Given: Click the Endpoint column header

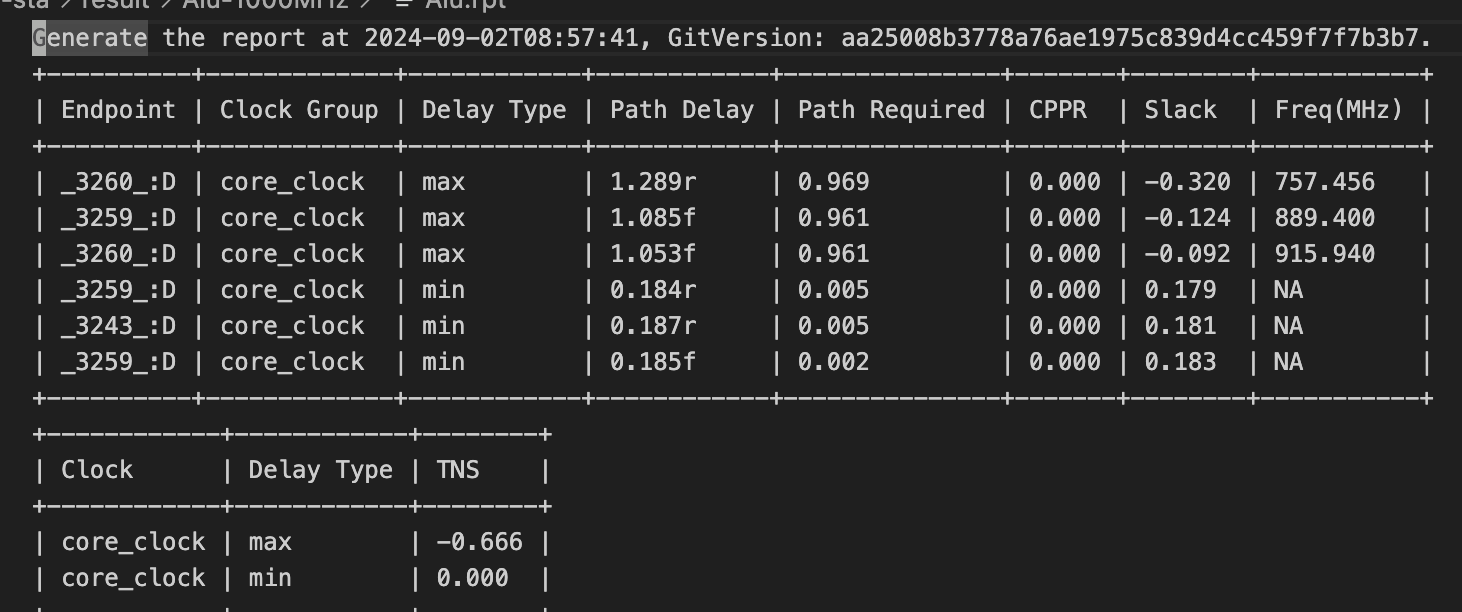Looking at the screenshot, I should pyautogui.click(x=118, y=110).
